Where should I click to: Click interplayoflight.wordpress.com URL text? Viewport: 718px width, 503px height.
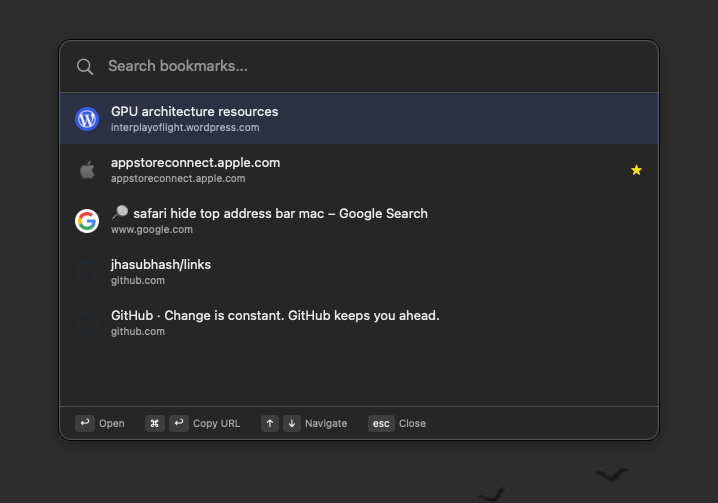[x=185, y=127]
